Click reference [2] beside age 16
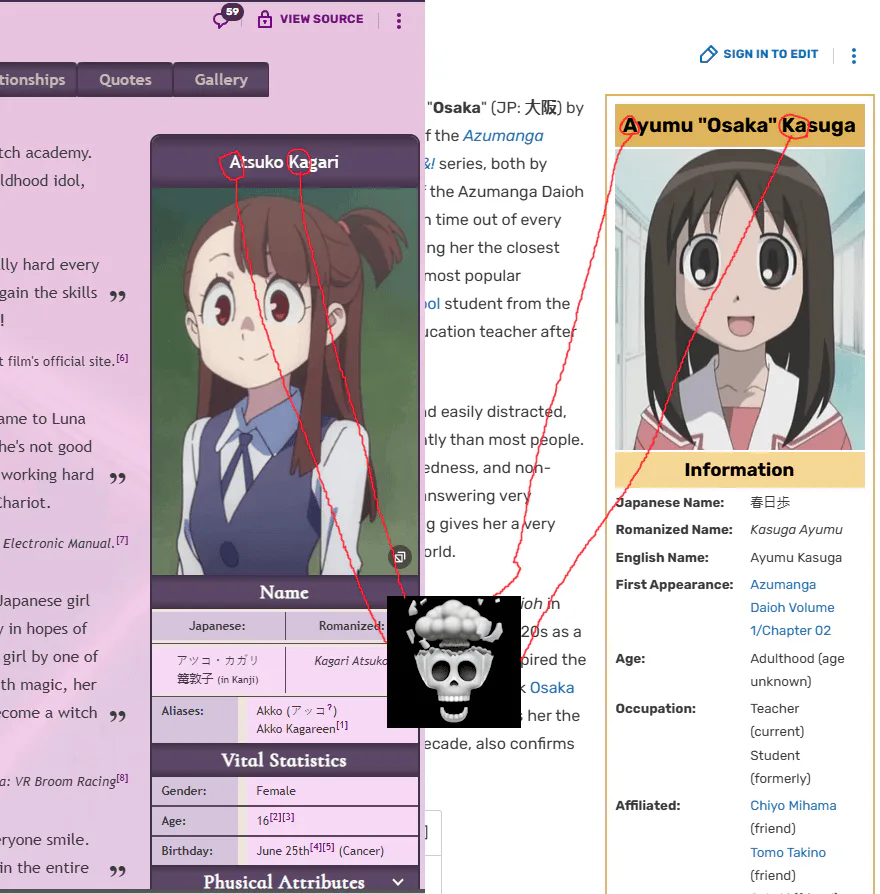The image size is (880, 894). pos(275,817)
